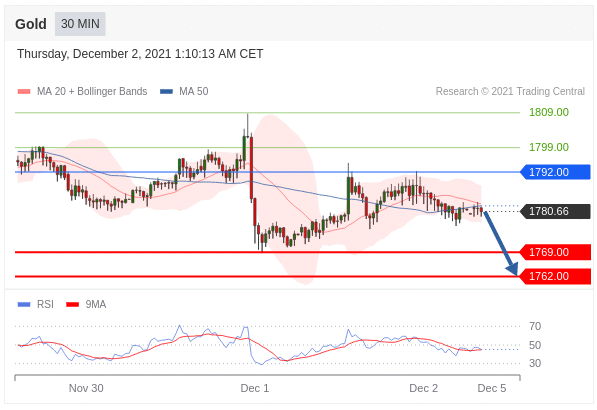This screenshot has height=410, width=597.
Task: Select the black 1780.66 current price tag
Action: (555, 211)
